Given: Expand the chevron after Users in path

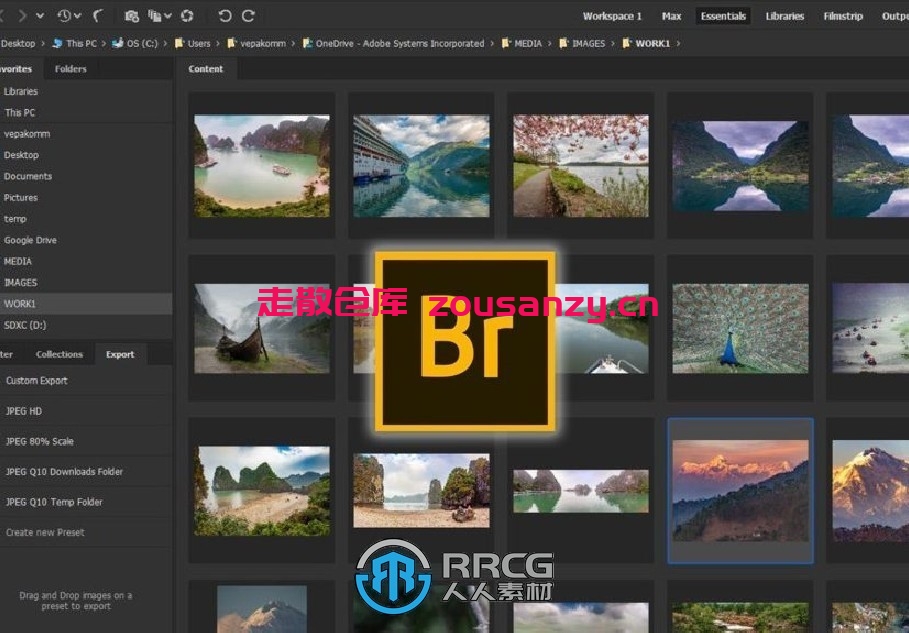Looking at the screenshot, I should point(218,43).
